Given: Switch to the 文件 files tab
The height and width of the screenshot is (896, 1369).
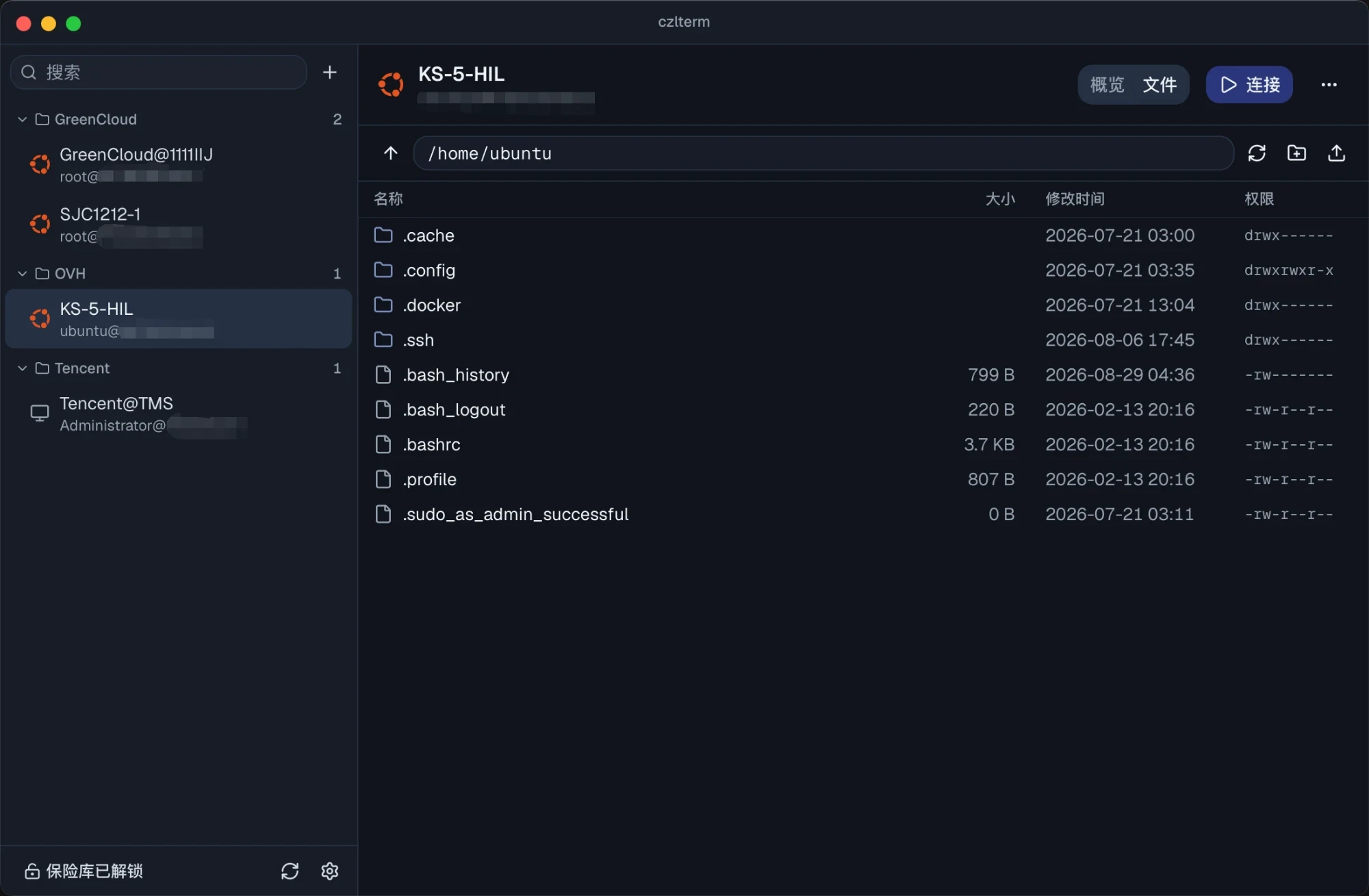Looking at the screenshot, I should pyautogui.click(x=1160, y=85).
